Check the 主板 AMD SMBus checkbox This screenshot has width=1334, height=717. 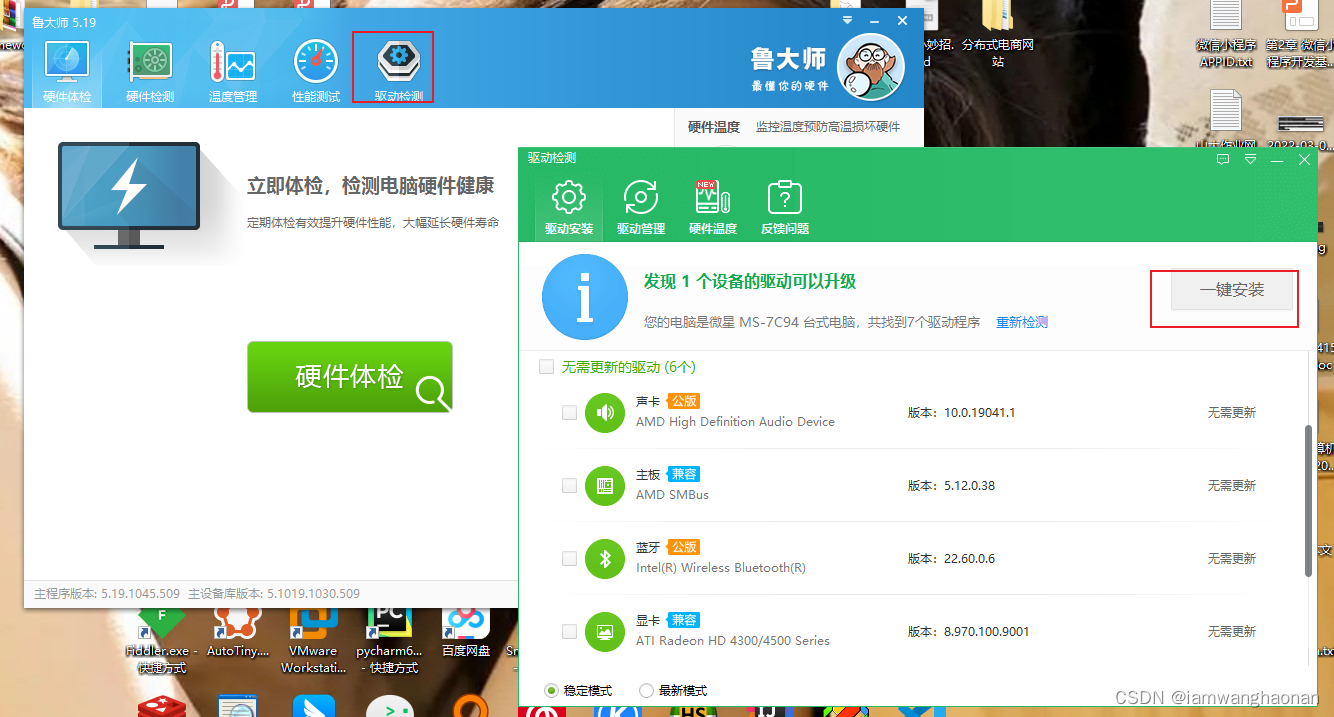(x=569, y=485)
